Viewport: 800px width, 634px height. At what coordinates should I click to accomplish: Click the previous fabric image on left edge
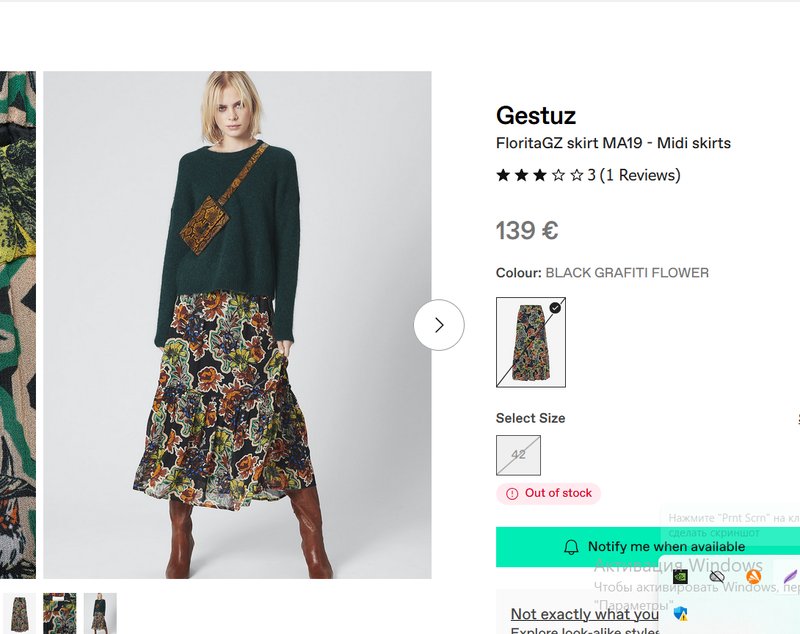click(17, 325)
